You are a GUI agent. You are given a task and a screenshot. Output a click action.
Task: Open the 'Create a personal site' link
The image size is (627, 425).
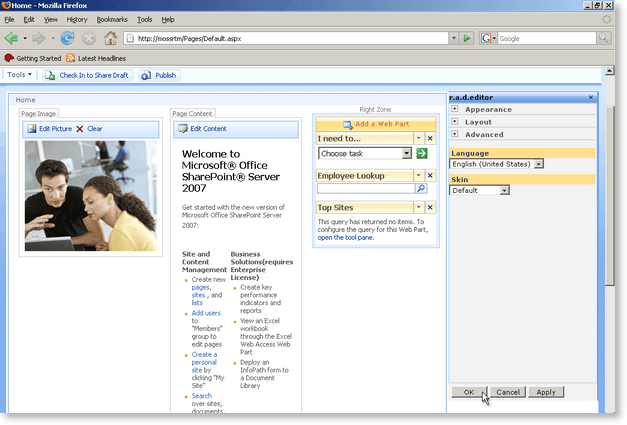pos(204,362)
